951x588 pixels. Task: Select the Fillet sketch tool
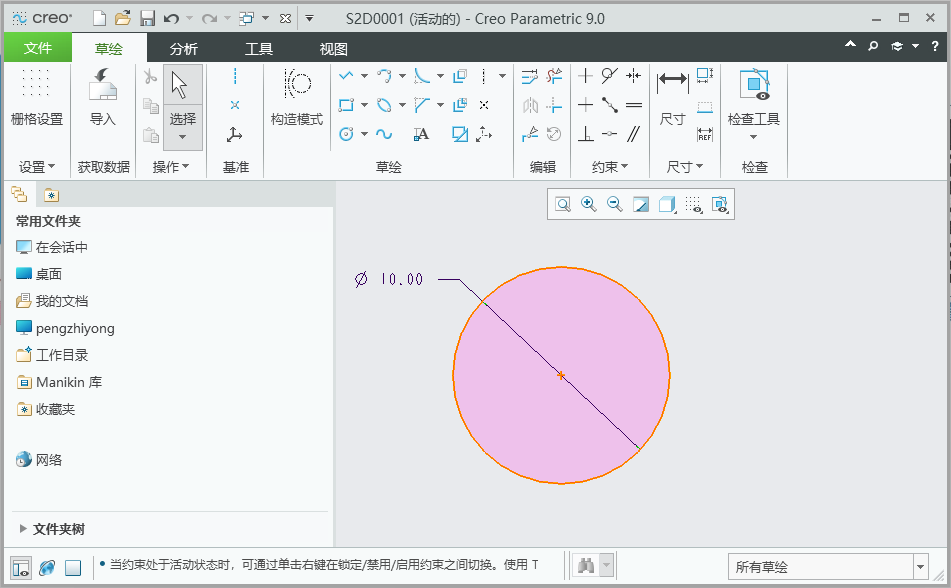[422, 76]
